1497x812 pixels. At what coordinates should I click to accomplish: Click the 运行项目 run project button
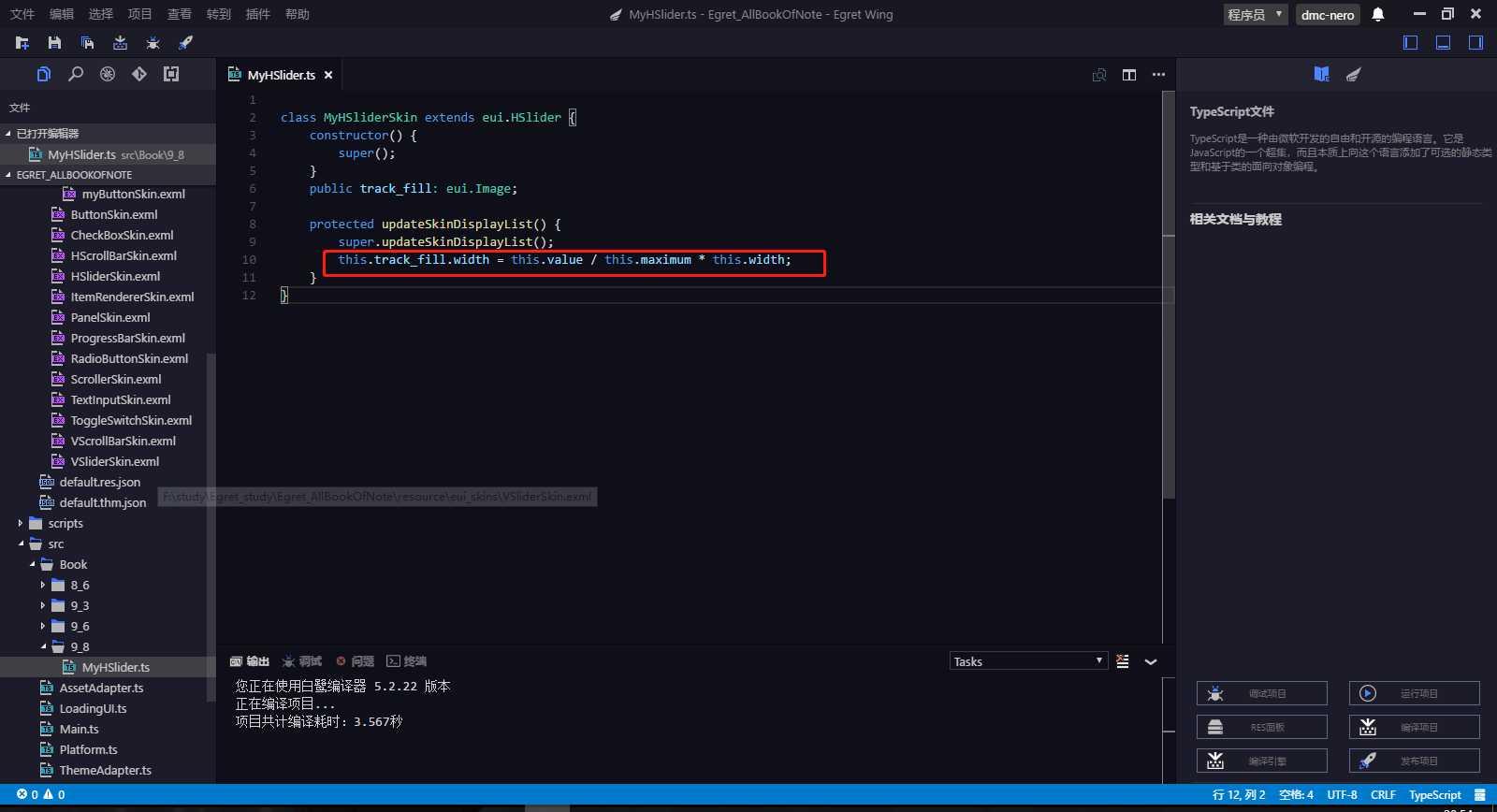click(1415, 693)
